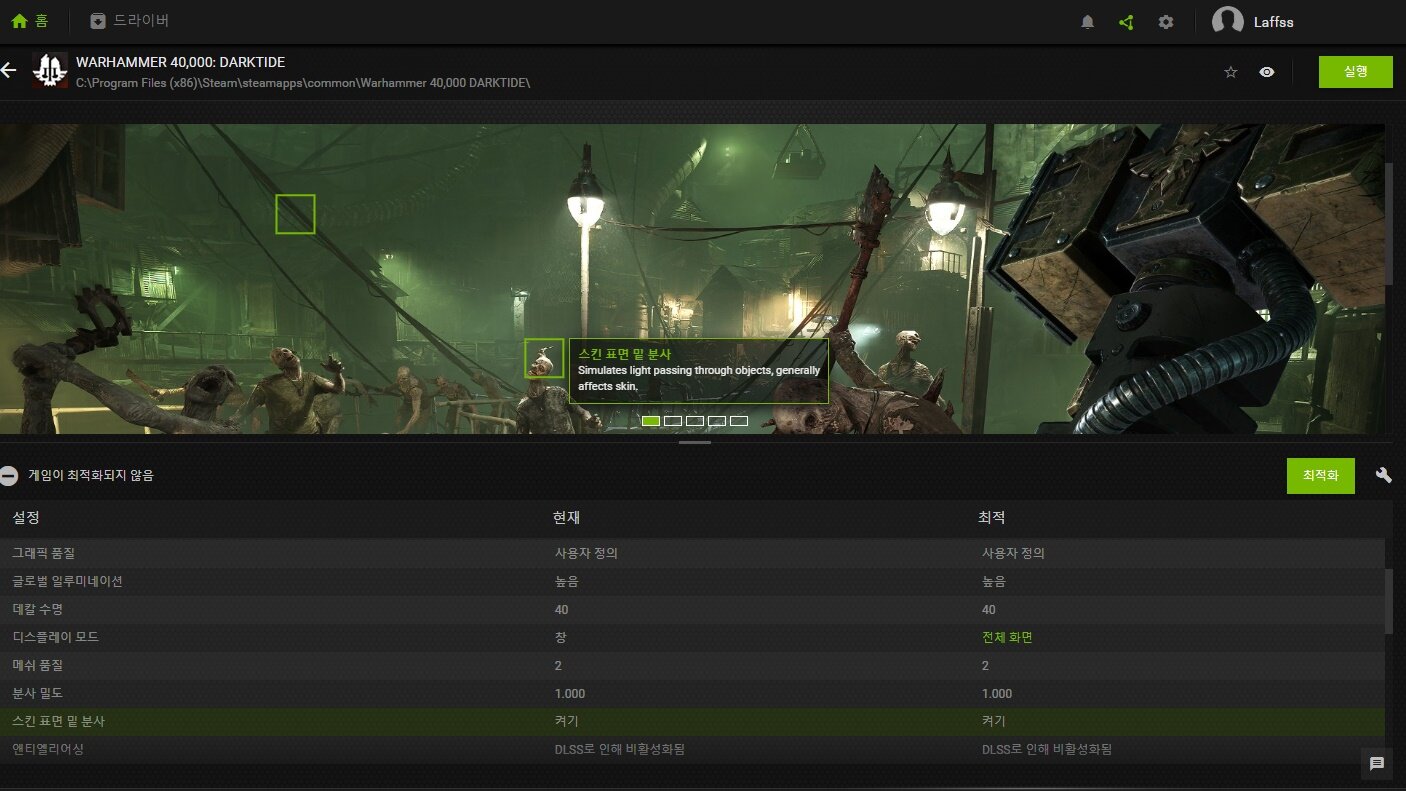Click the Darktide game logo icon
This screenshot has width=1406, height=791.
[x=50, y=71]
